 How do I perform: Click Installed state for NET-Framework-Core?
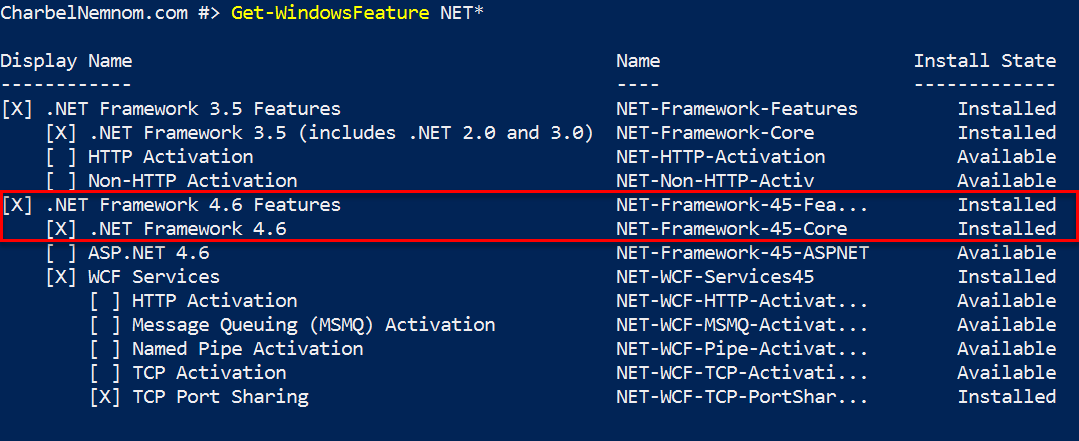pyautogui.click(x=1007, y=133)
